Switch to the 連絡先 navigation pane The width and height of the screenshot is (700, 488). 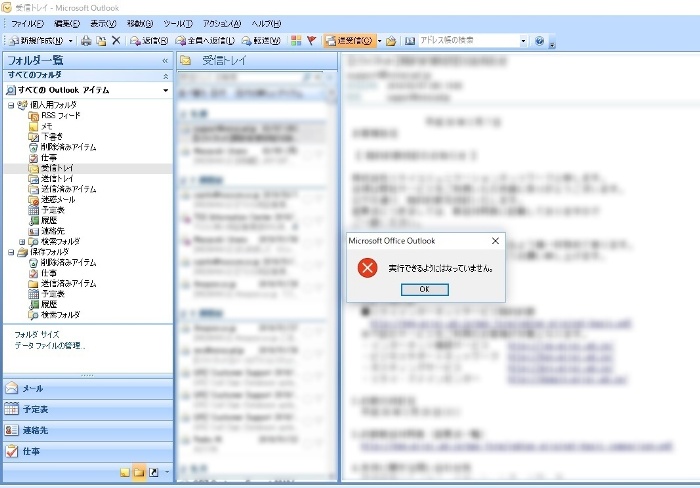point(88,430)
